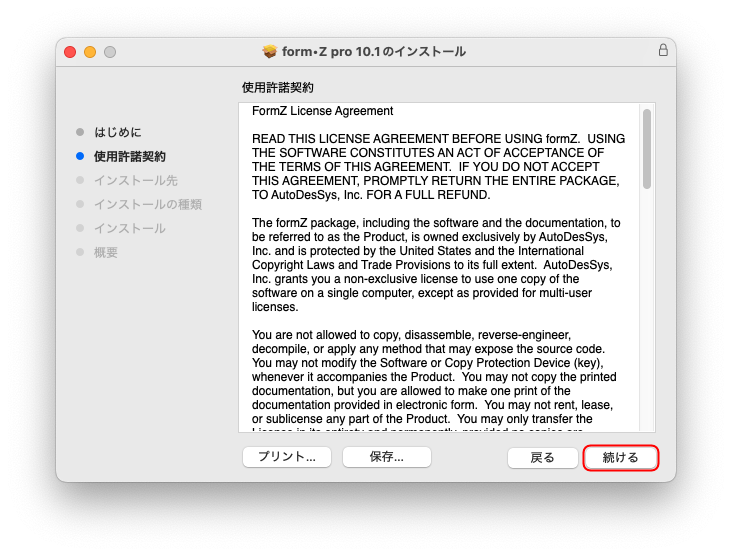Click the lock icon in the title bar

coord(663,51)
